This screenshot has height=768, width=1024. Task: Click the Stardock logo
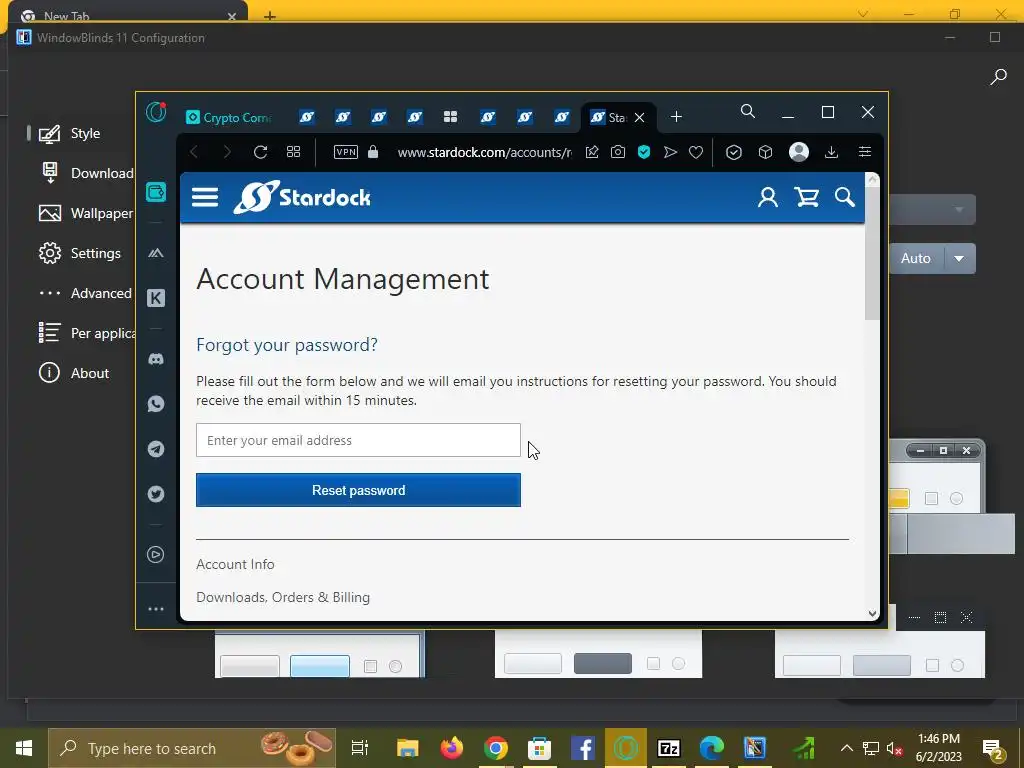coord(302,197)
